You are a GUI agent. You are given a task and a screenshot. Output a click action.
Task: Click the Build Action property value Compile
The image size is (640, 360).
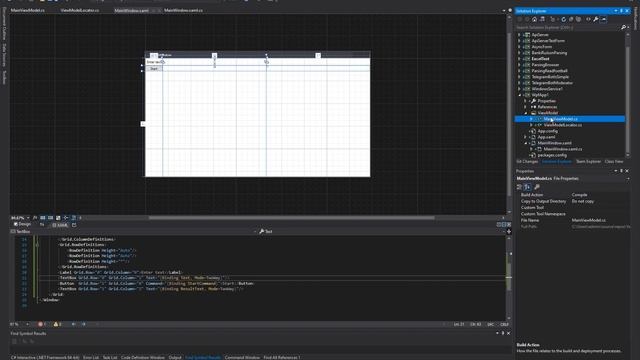coord(579,195)
